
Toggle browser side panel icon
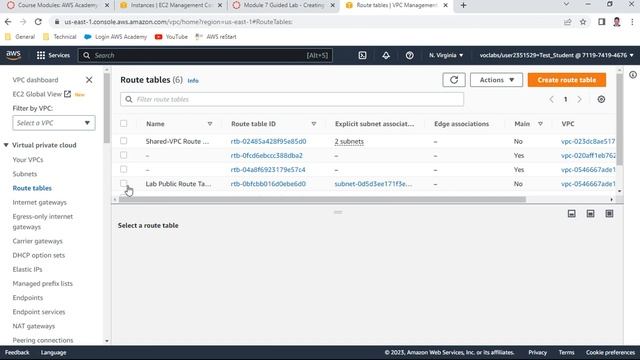[x=602, y=22]
